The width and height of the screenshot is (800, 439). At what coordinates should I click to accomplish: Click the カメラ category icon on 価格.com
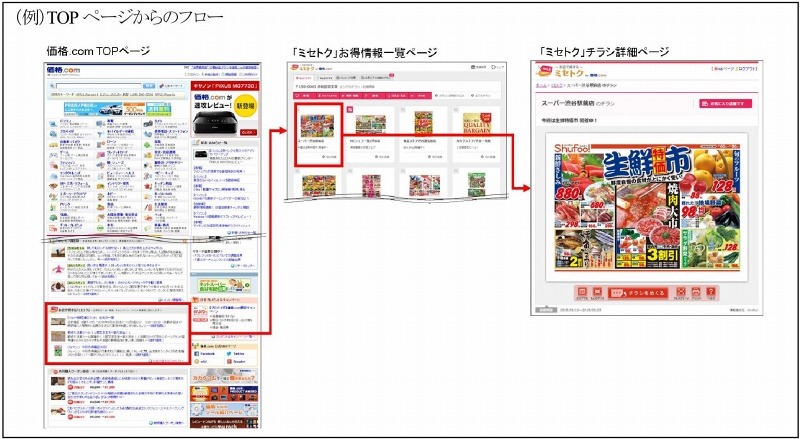click(148, 124)
